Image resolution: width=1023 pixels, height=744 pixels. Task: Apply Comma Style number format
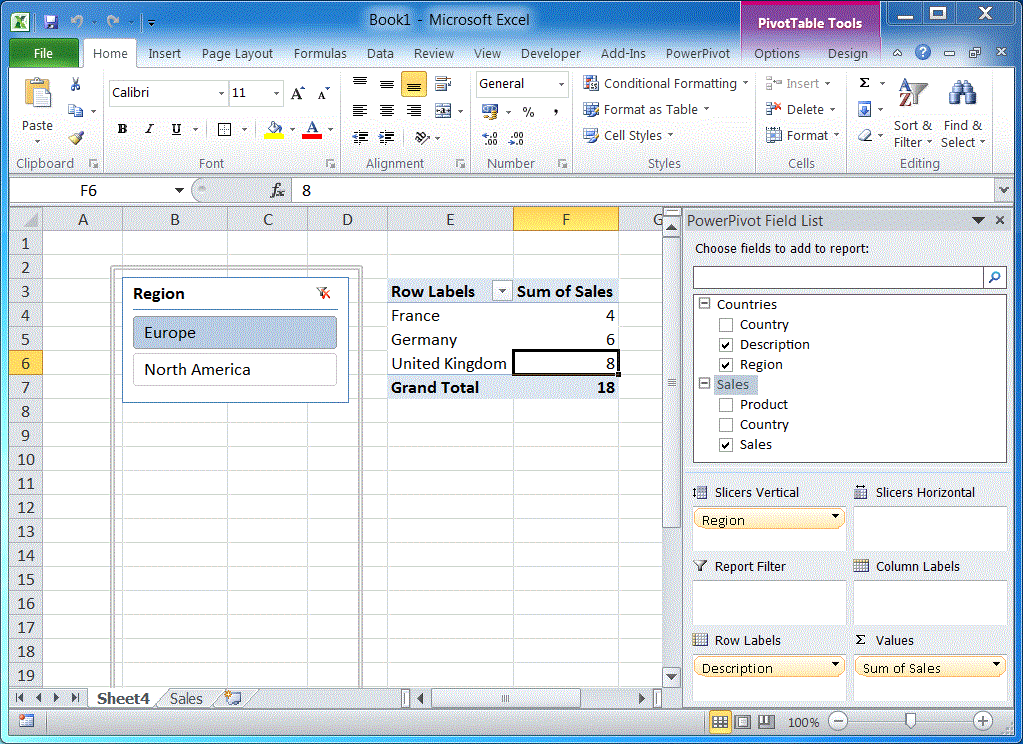click(x=555, y=112)
